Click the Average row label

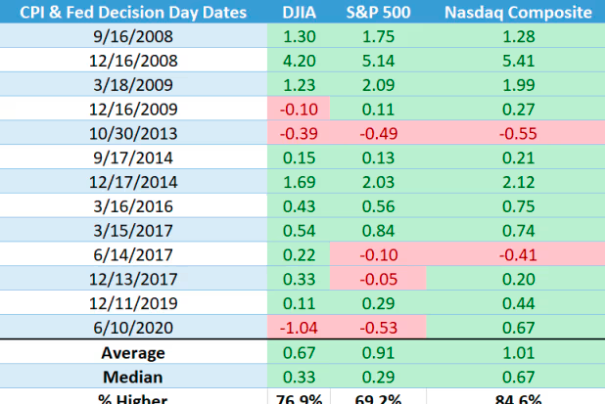132,352
